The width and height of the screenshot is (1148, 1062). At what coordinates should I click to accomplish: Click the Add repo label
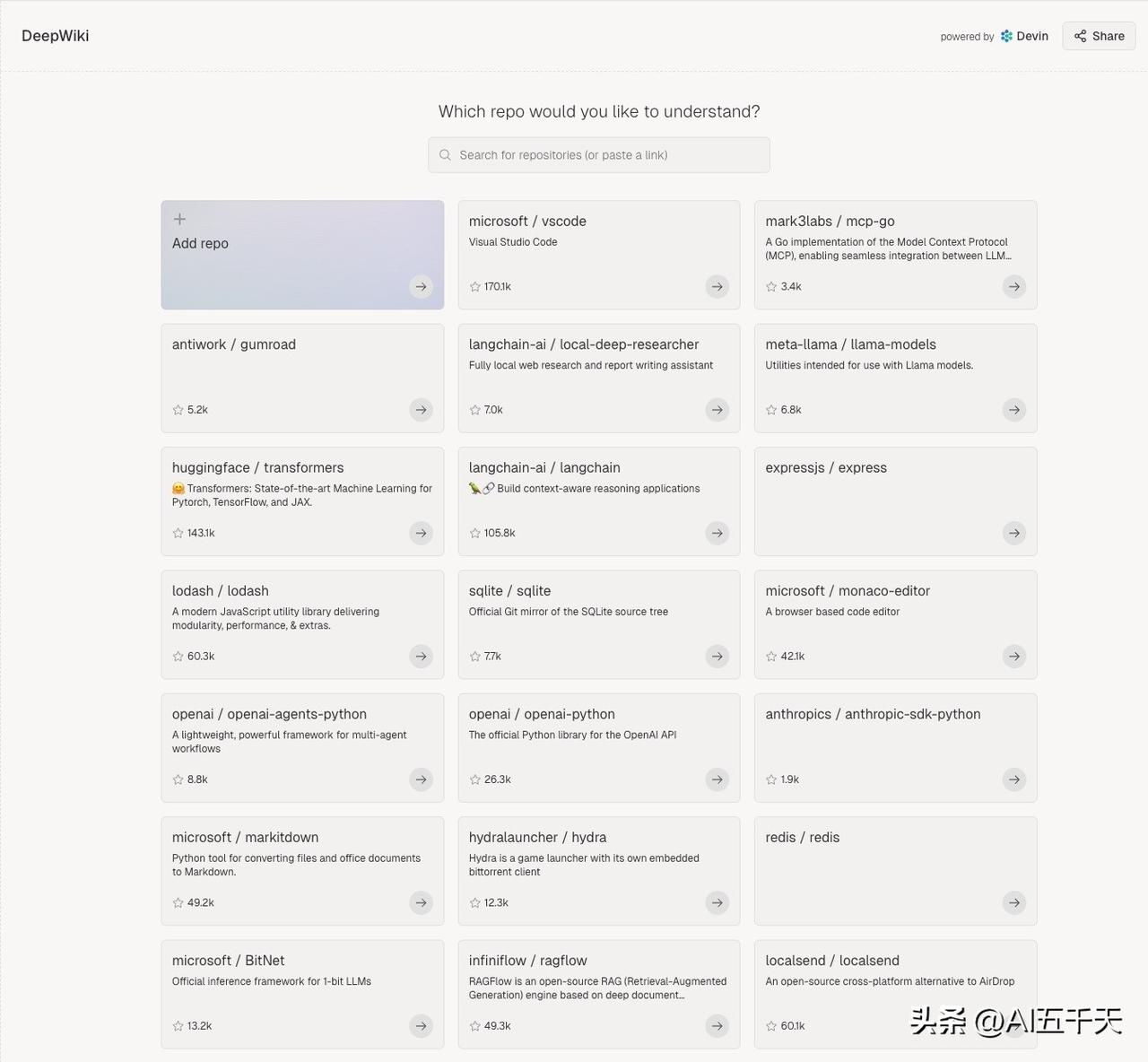coord(200,243)
